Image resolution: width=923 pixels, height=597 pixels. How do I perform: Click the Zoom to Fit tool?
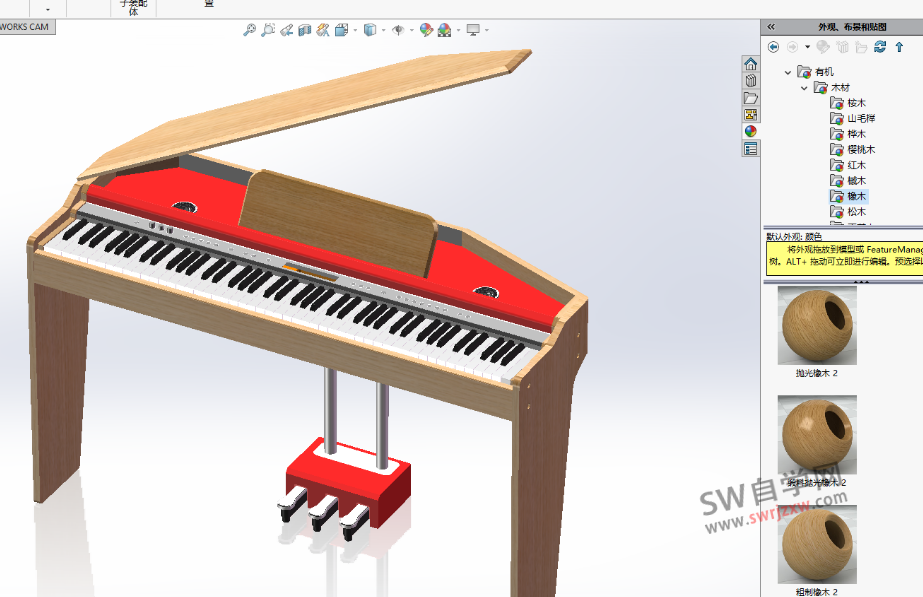(x=248, y=30)
